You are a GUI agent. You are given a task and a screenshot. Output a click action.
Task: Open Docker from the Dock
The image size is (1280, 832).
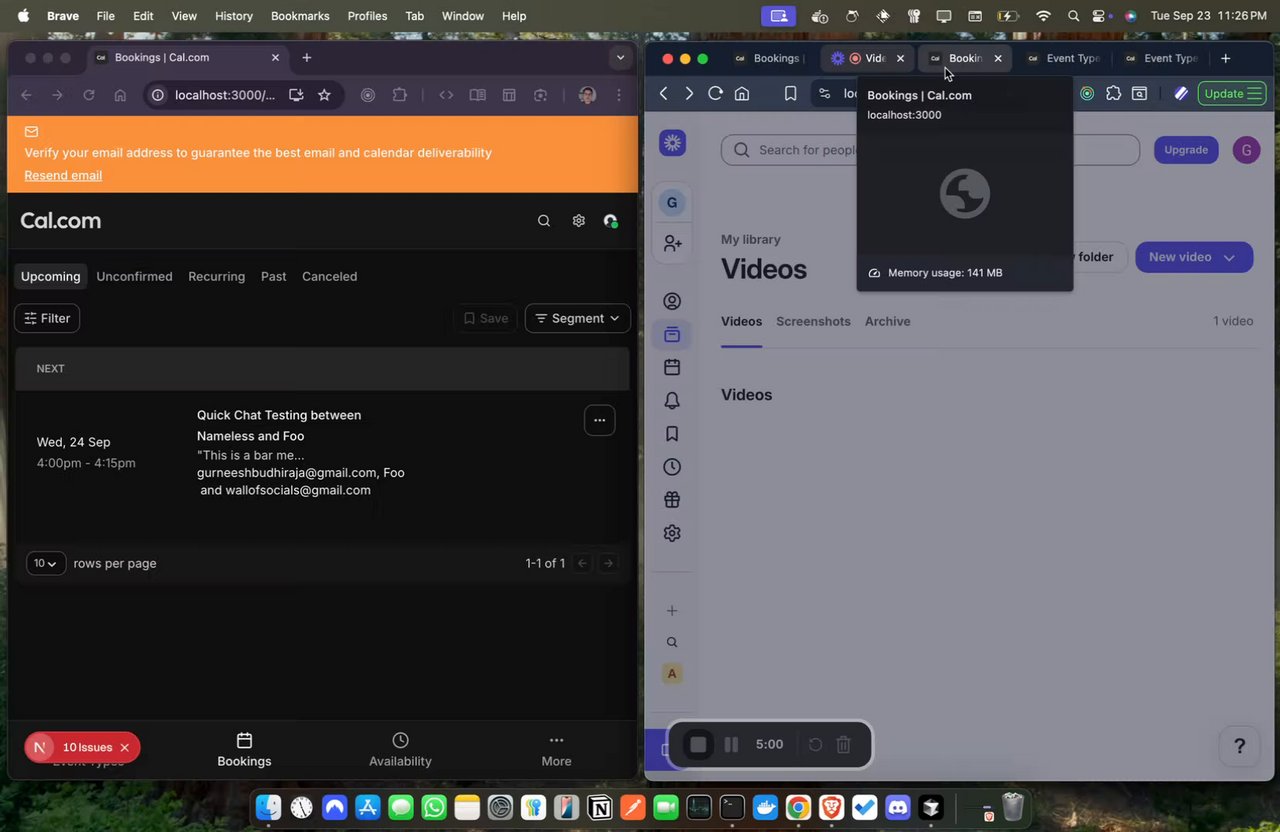click(765, 807)
